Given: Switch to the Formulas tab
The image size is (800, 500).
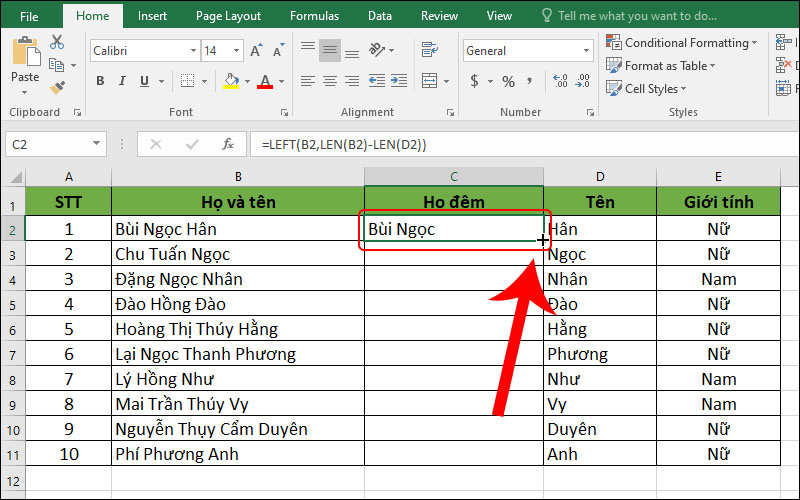Looking at the screenshot, I should click(314, 16).
